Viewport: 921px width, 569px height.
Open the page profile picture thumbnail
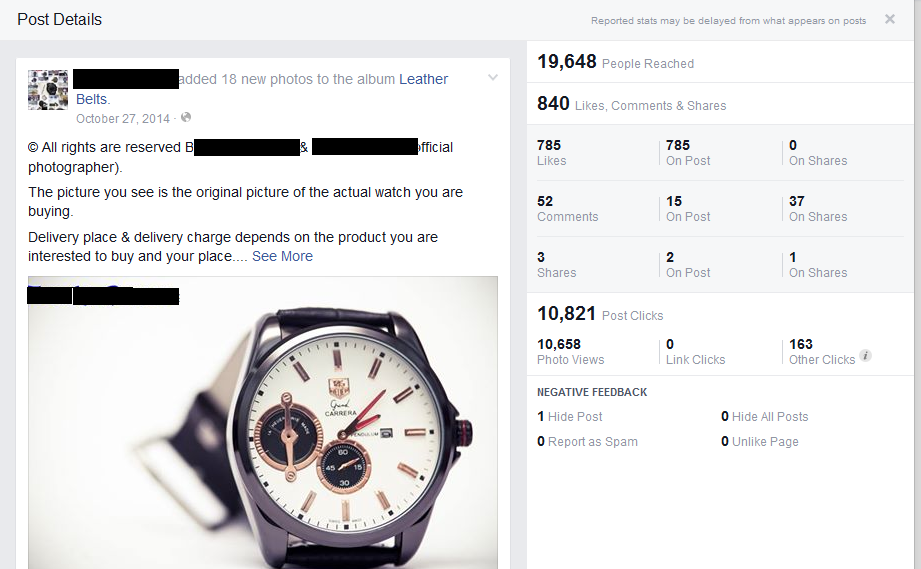coord(48,90)
